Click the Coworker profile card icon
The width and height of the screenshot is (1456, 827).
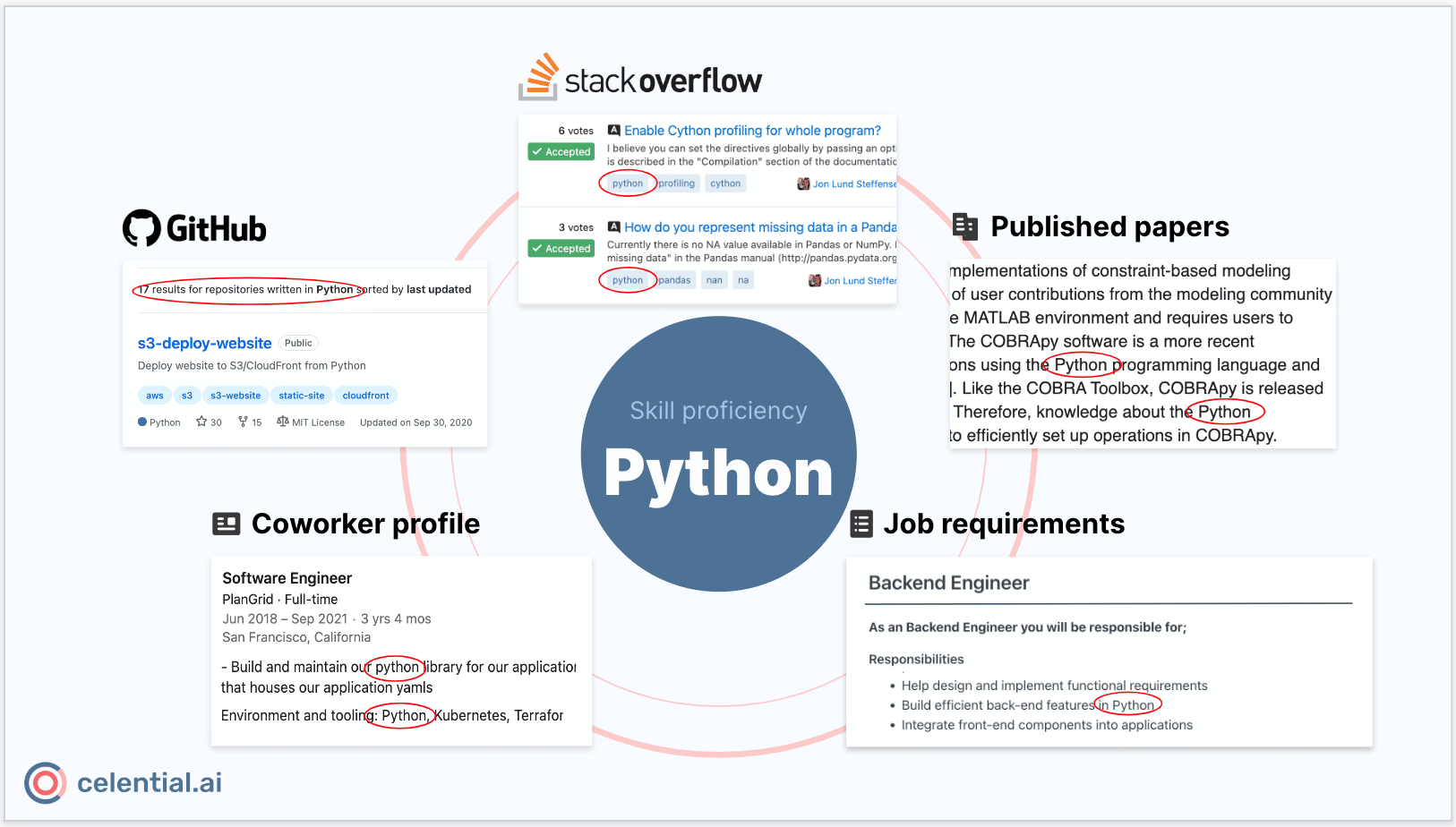point(226,524)
